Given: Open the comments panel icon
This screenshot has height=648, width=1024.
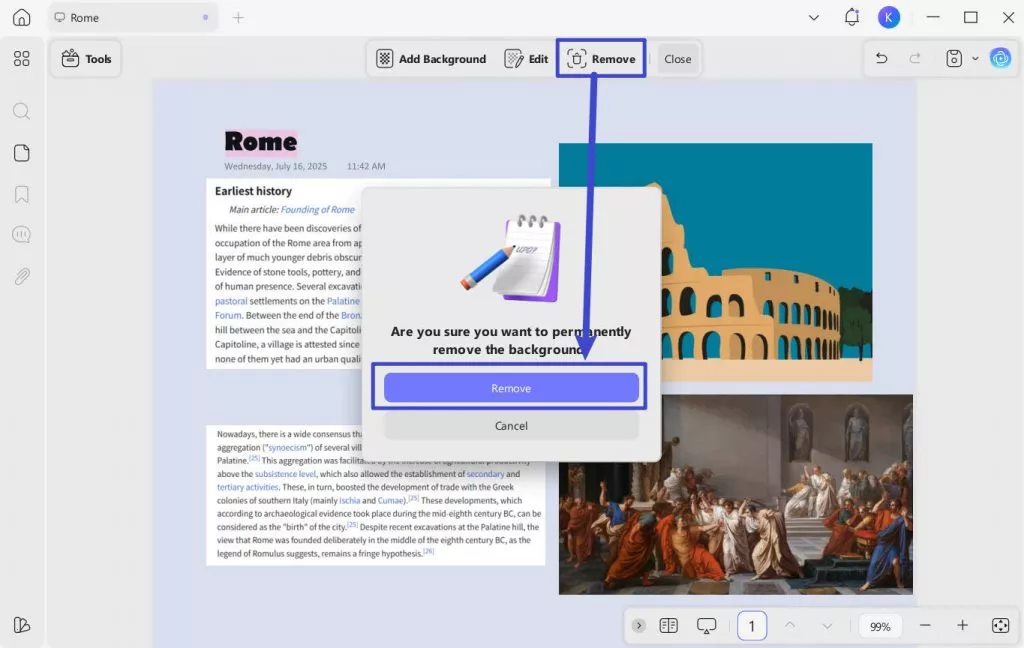Looking at the screenshot, I should 22,235.
